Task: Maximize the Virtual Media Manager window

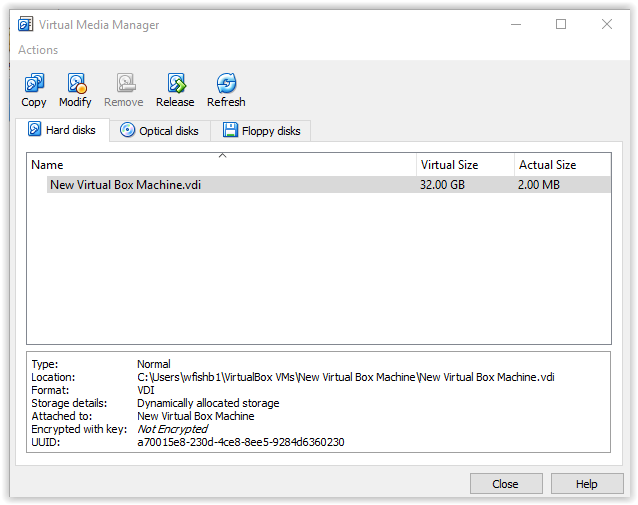Action: (561, 24)
